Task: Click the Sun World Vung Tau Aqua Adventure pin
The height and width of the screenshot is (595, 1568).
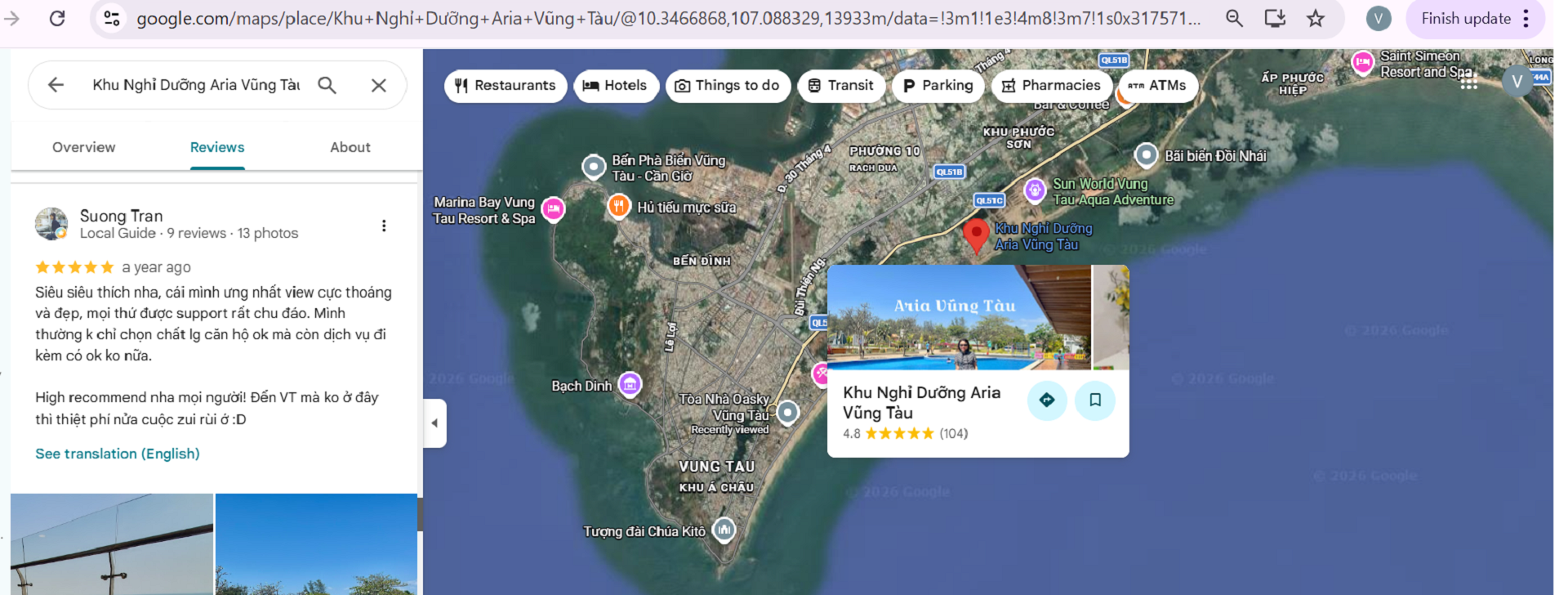Action: click(1035, 190)
